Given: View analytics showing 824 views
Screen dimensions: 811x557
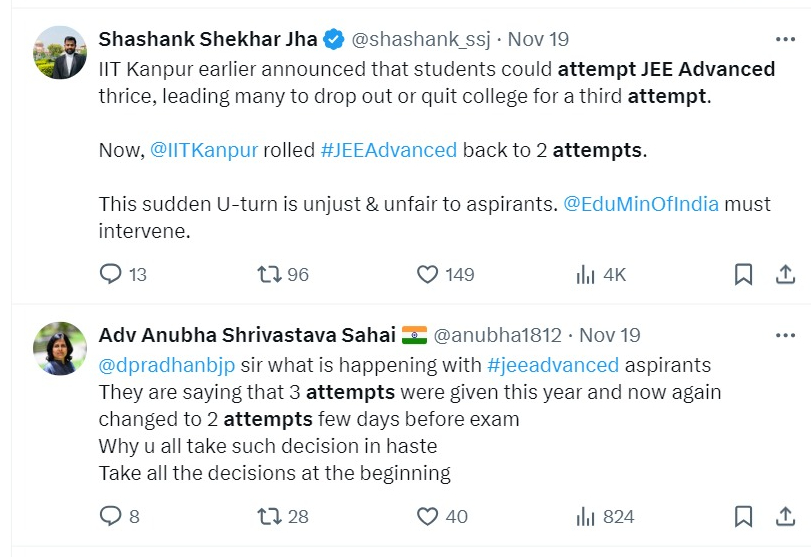Looking at the screenshot, I should pos(586,516).
